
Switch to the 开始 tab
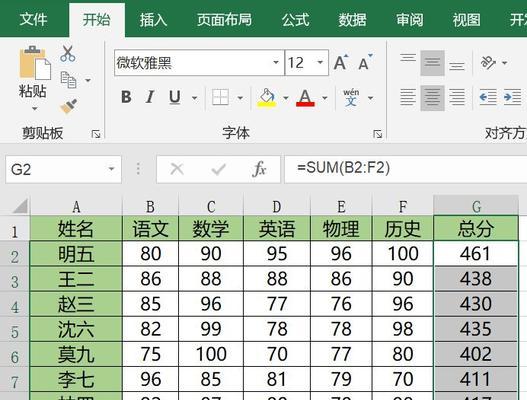[97, 19]
